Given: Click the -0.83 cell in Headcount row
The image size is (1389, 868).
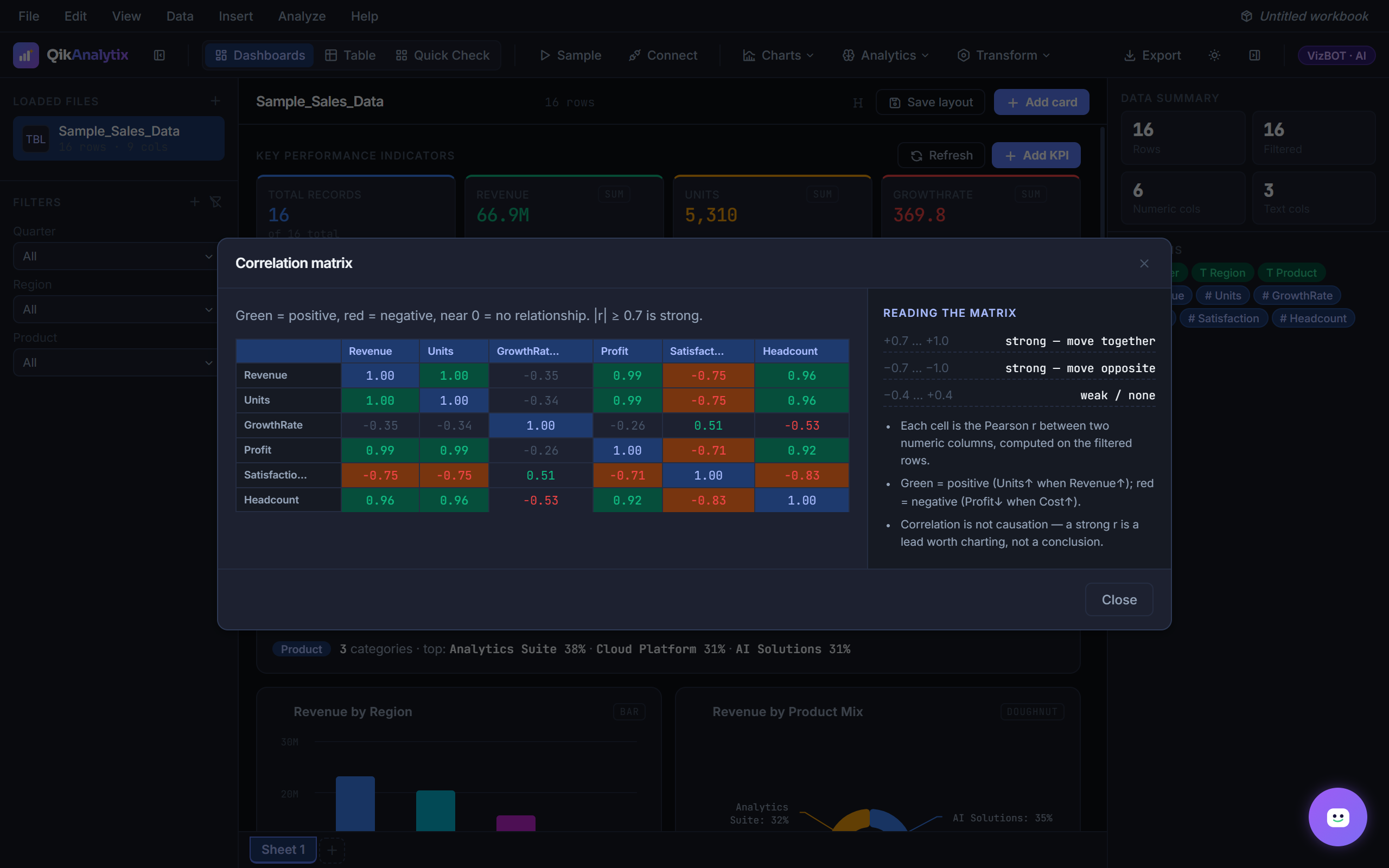Looking at the screenshot, I should tap(708, 500).
